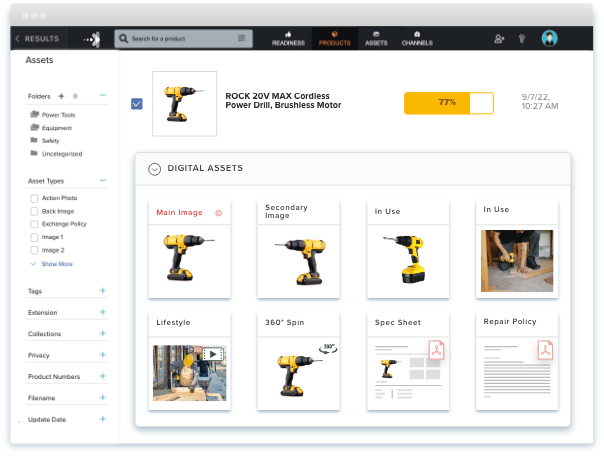Open the Spec Sheet document preview
The image size is (604, 456).
pos(408,372)
